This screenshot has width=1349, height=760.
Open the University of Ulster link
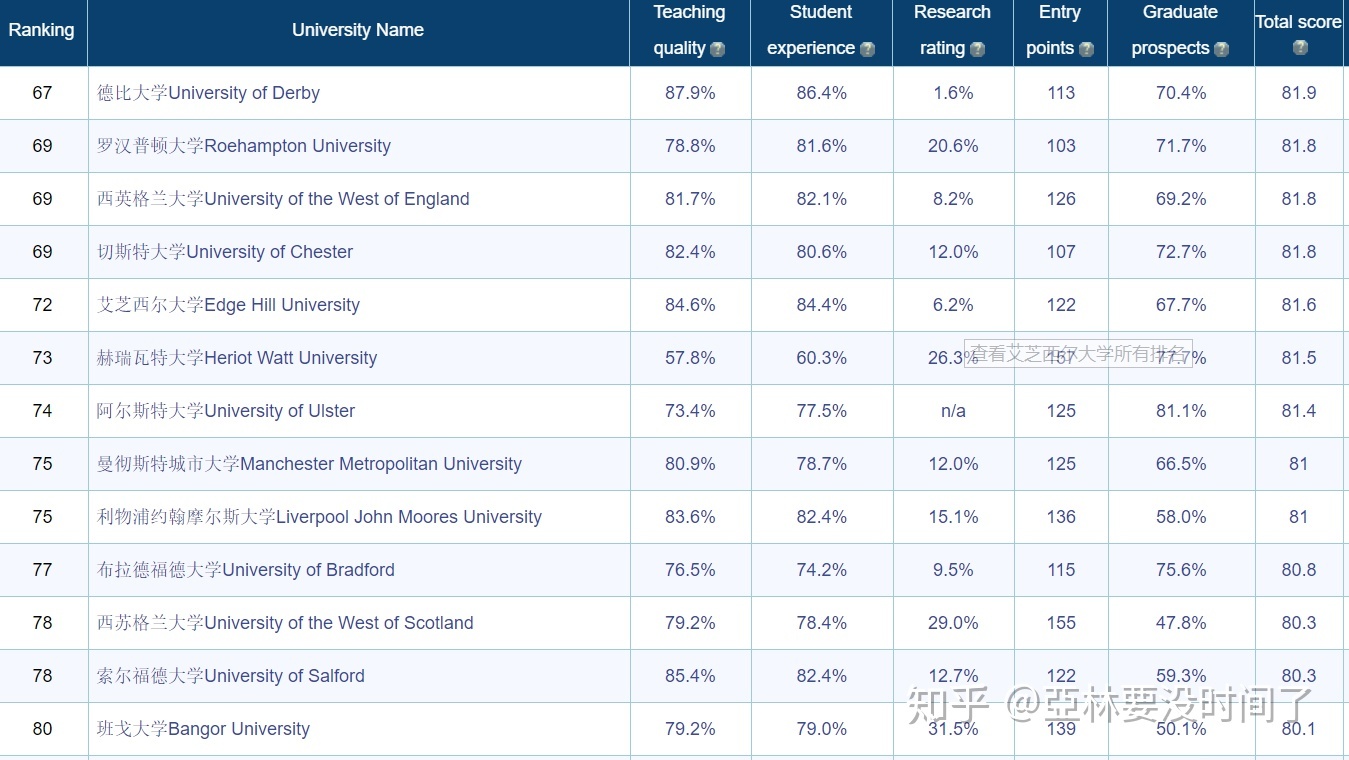pos(226,411)
